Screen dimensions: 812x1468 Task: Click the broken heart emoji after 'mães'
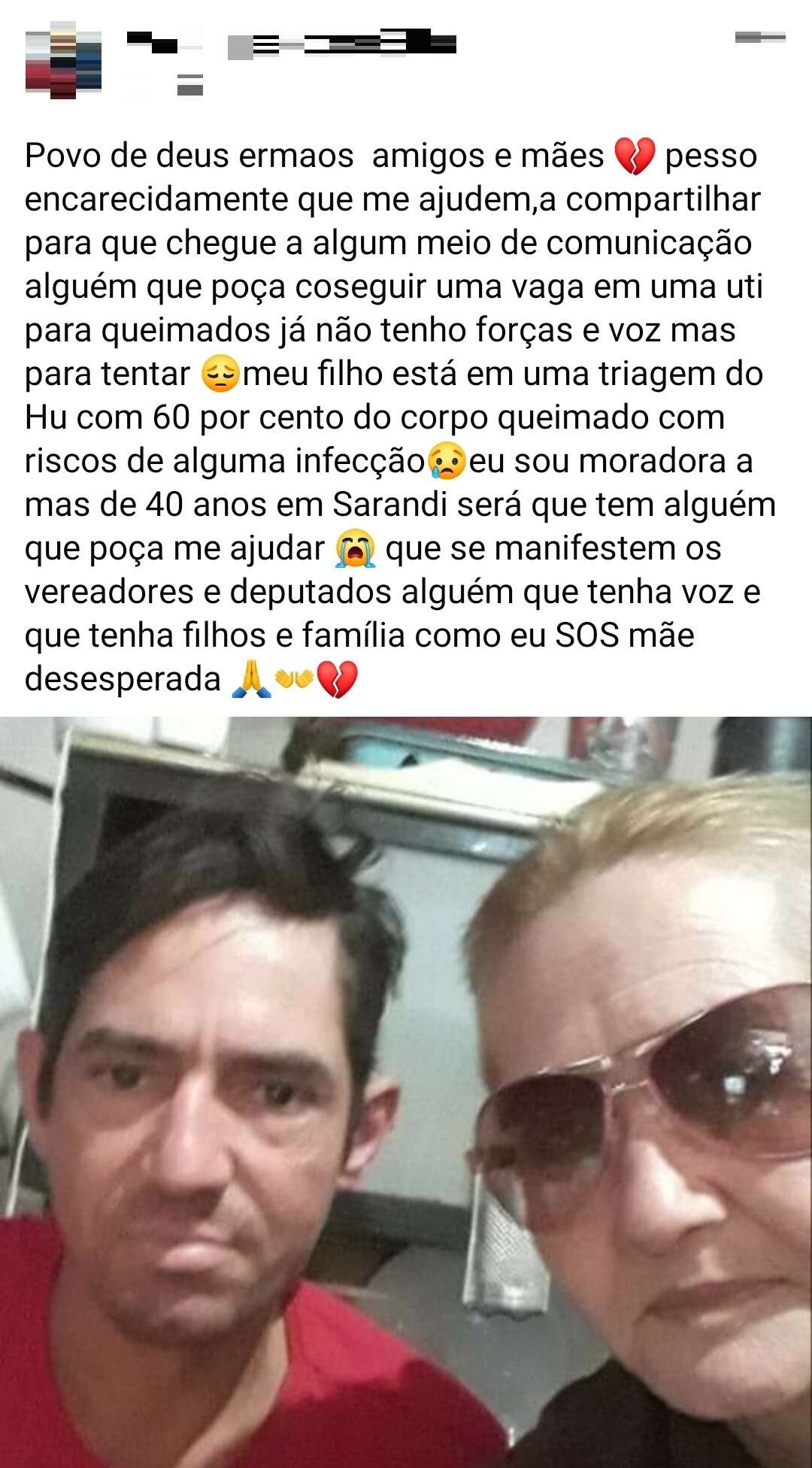point(635,157)
